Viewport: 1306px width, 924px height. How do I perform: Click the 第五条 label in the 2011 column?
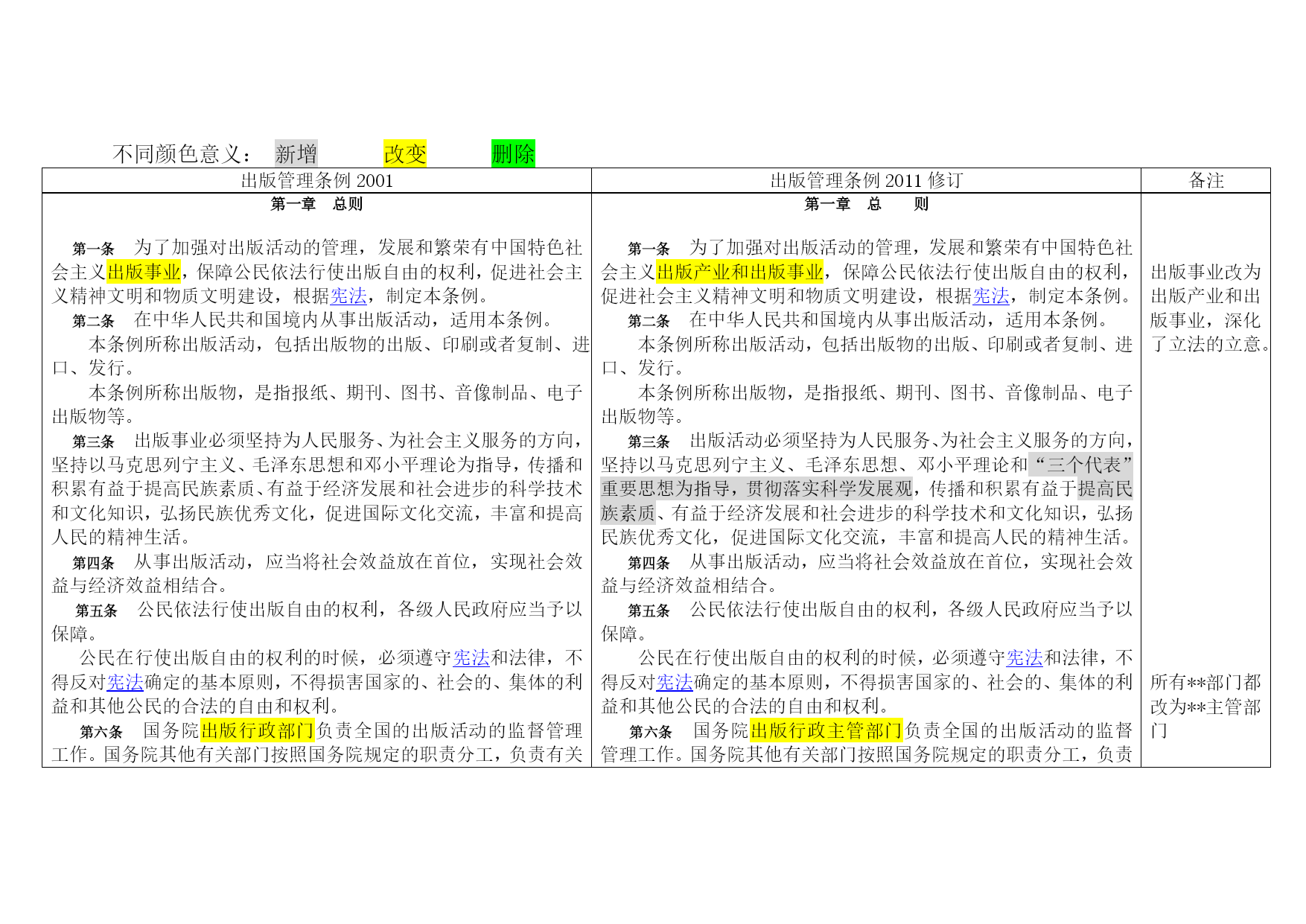649,611
